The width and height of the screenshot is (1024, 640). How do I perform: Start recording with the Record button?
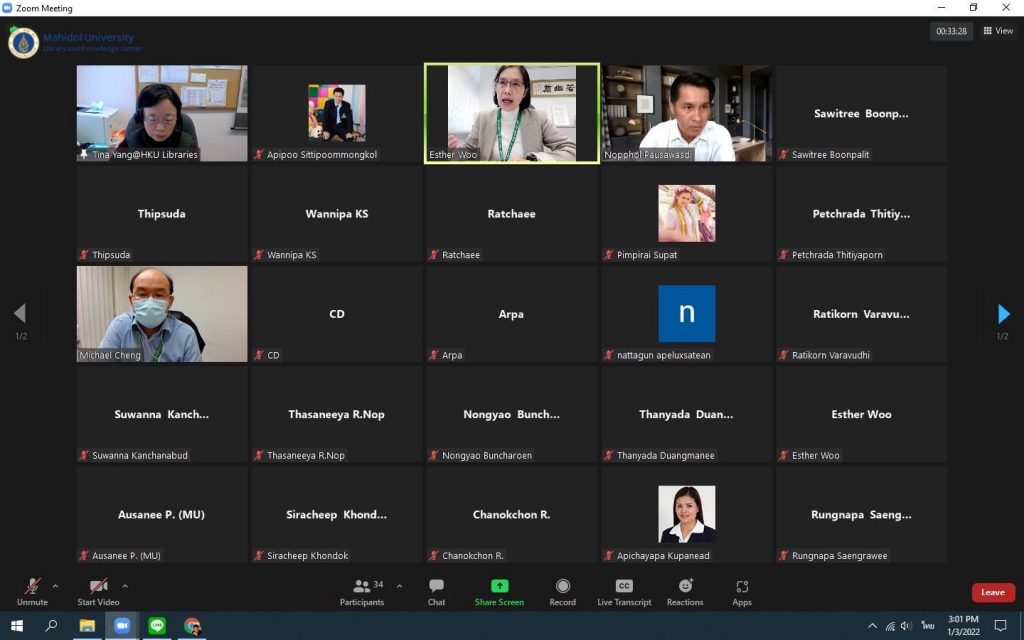pyautogui.click(x=562, y=591)
